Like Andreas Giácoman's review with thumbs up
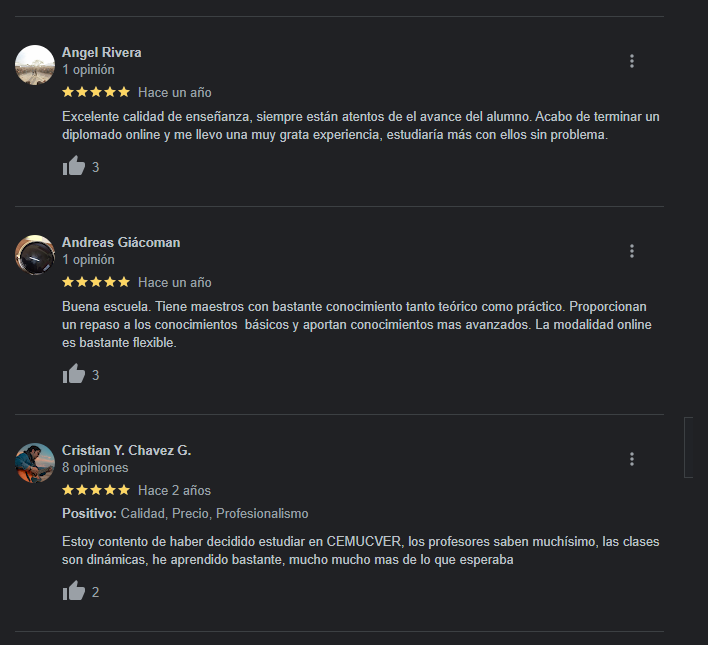Screen dimensions: 708x645 pyautogui.click(x=74, y=374)
